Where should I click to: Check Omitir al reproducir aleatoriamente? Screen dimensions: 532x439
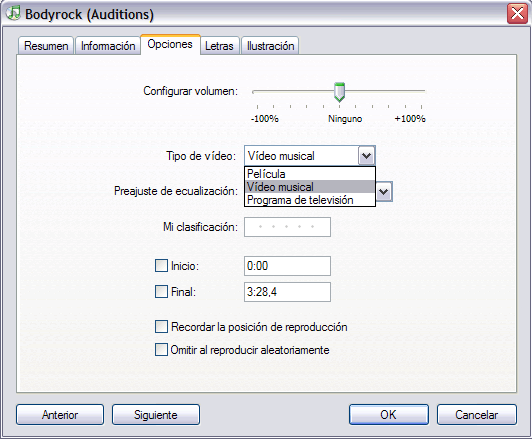(161, 349)
